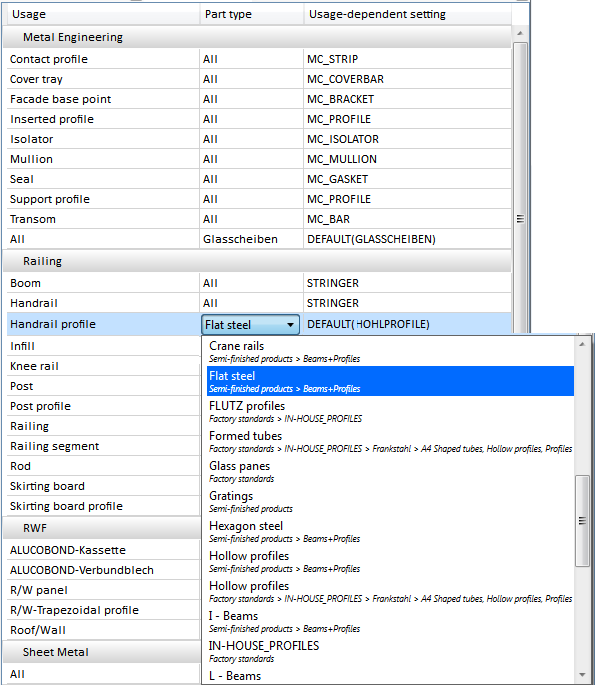The height and width of the screenshot is (685, 595).
Task: Select the R/W-Trapezoidal profile row
Action: click(x=103, y=610)
